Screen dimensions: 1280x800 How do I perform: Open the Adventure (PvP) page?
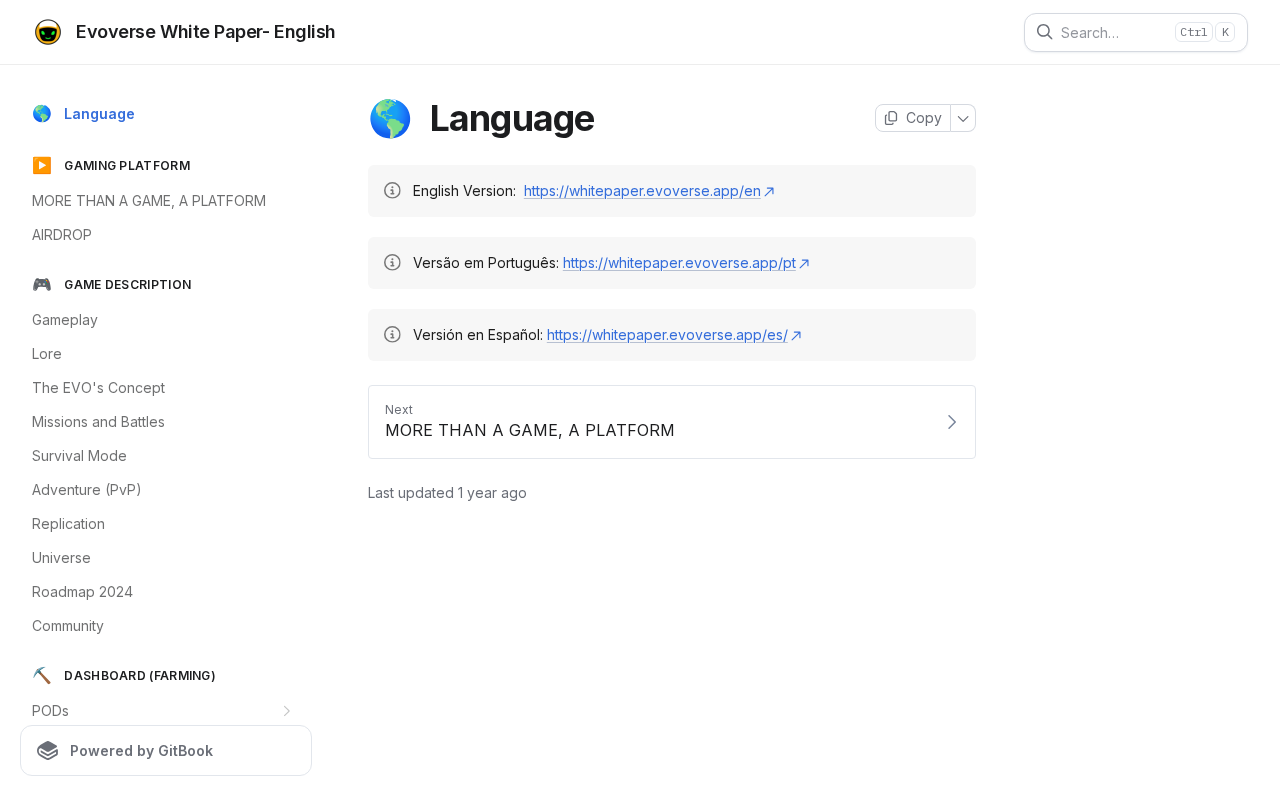pyautogui.click(x=87, y=490)
